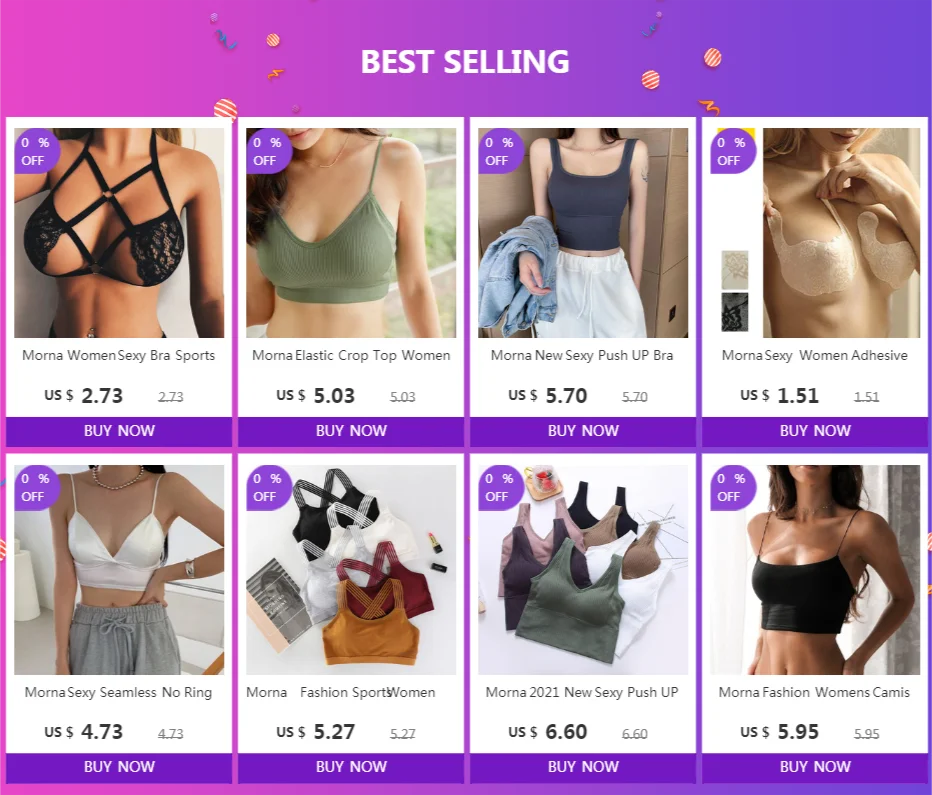This screenshot has width=932, height=795.
Task: Open the white satin bralette product image
Action: pyautogui.click(x=119, y=570)
